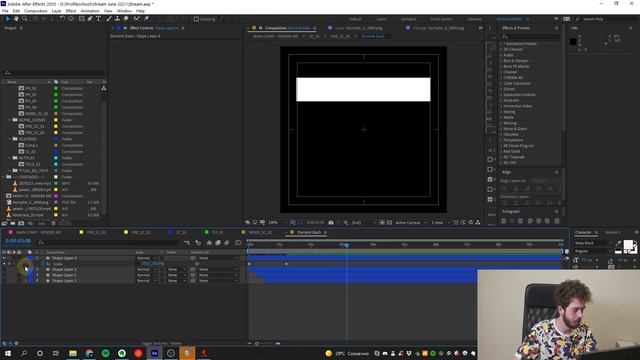Expand the Color Correction effects category
Screen dimensions: 640x360
[x=501, y=83]
